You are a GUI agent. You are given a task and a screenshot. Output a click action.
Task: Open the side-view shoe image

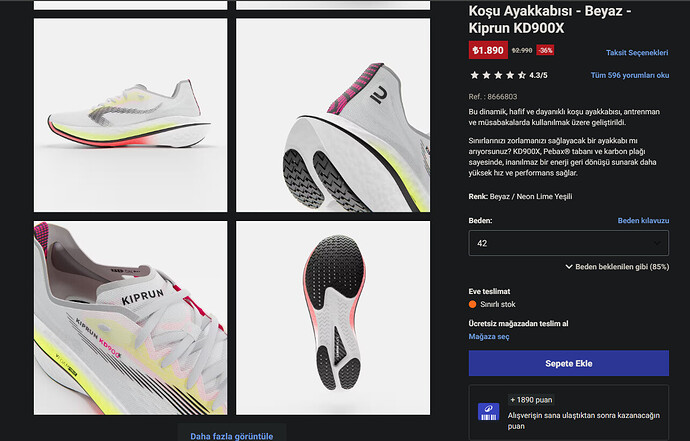131,115
